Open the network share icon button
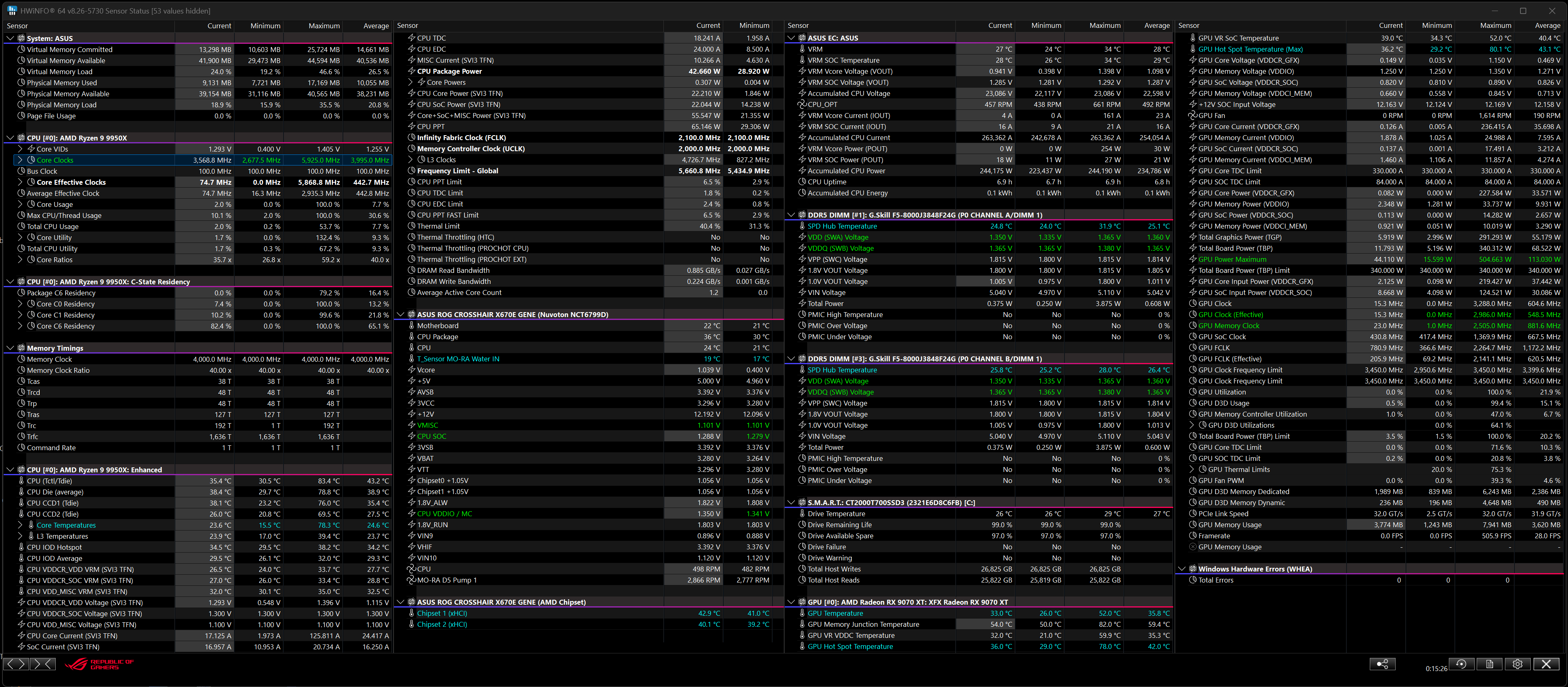1568x687 pixels. (1382, 664)
